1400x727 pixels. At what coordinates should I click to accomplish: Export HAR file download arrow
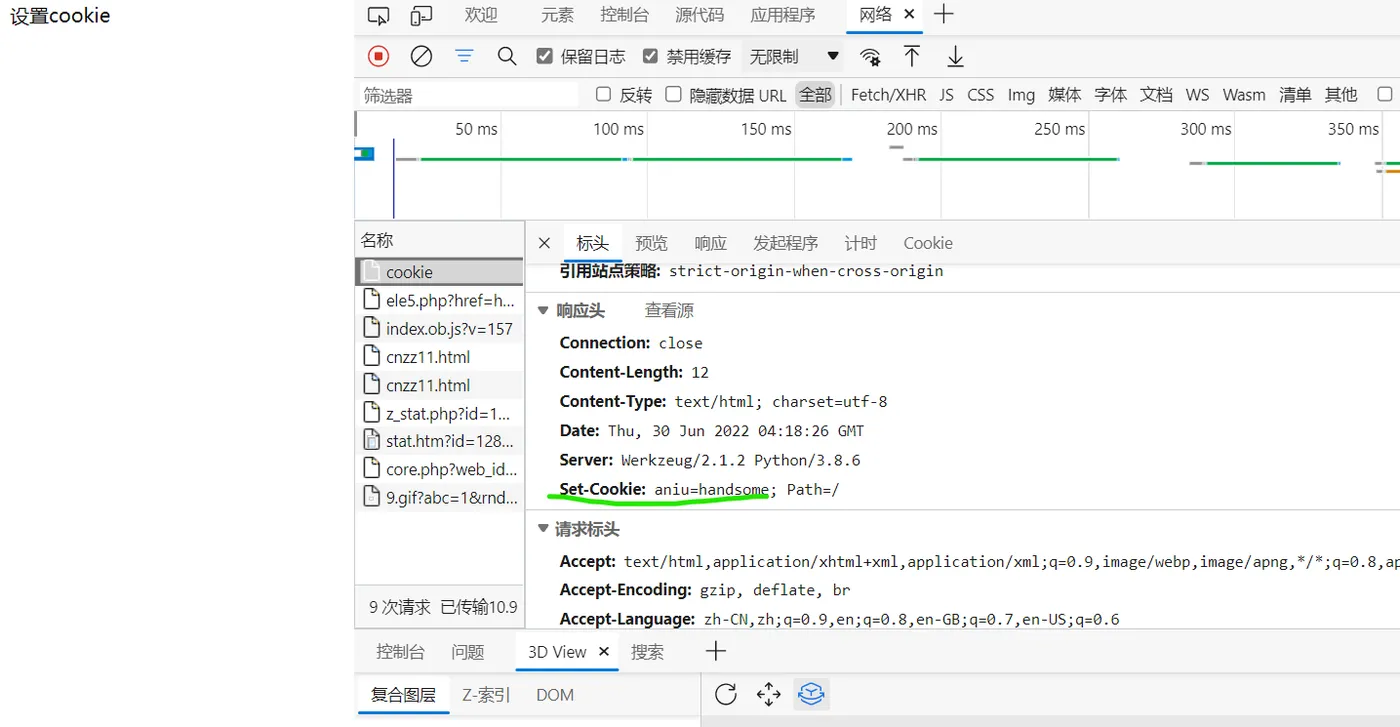pos(955,56)
